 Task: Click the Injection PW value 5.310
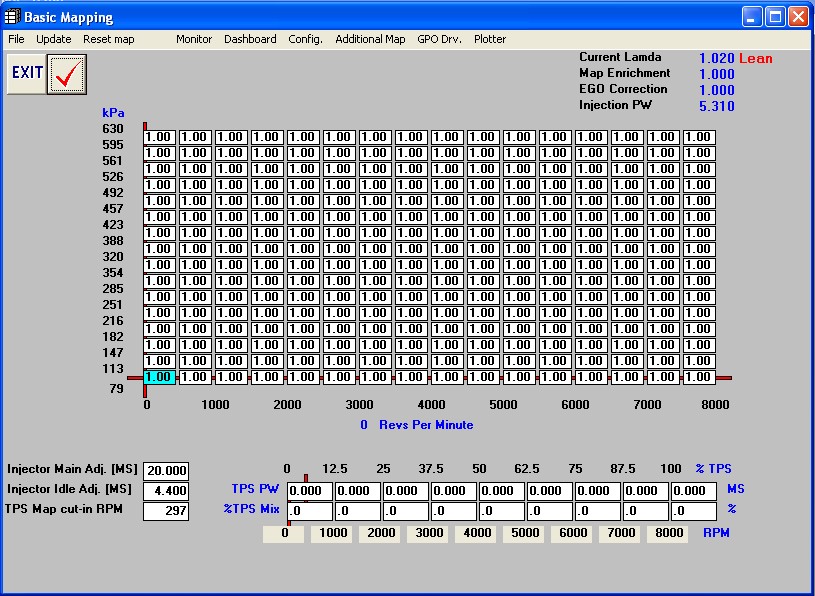pos(716,107)
